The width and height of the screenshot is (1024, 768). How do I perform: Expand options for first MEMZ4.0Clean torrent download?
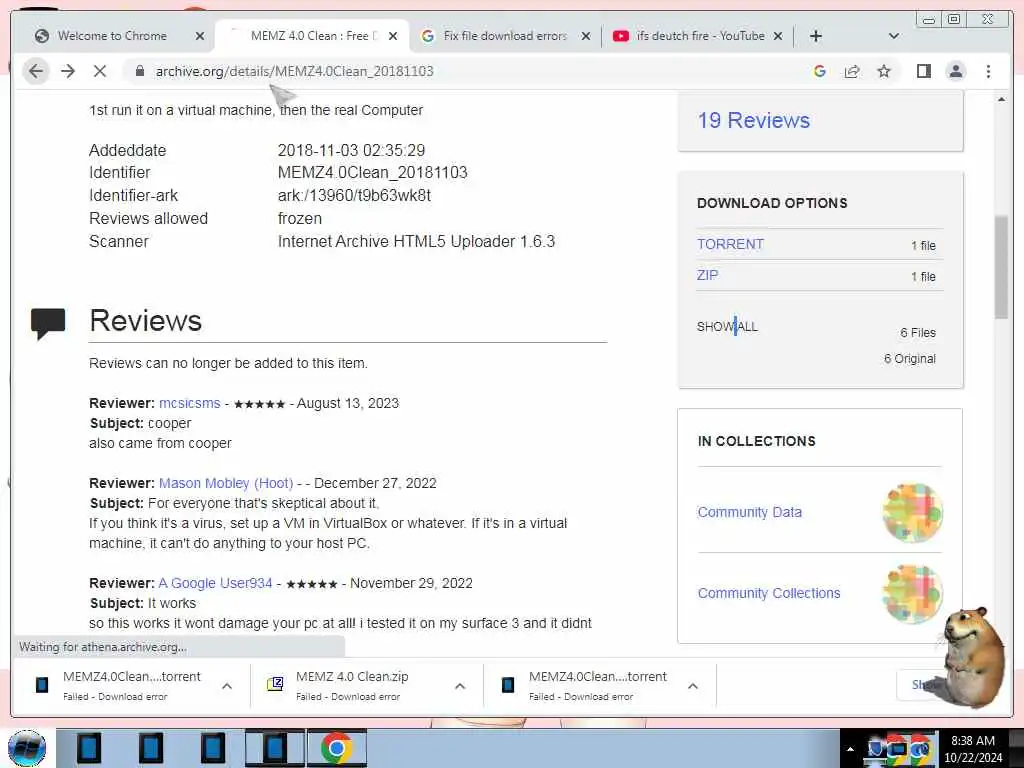[x=227, y=686]
